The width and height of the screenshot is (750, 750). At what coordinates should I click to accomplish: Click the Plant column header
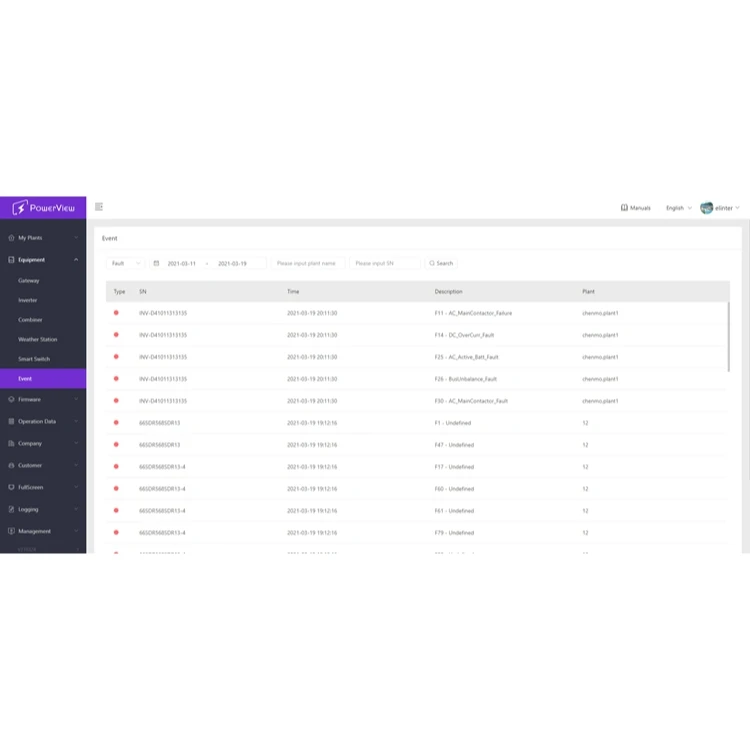tap(588, 291)
